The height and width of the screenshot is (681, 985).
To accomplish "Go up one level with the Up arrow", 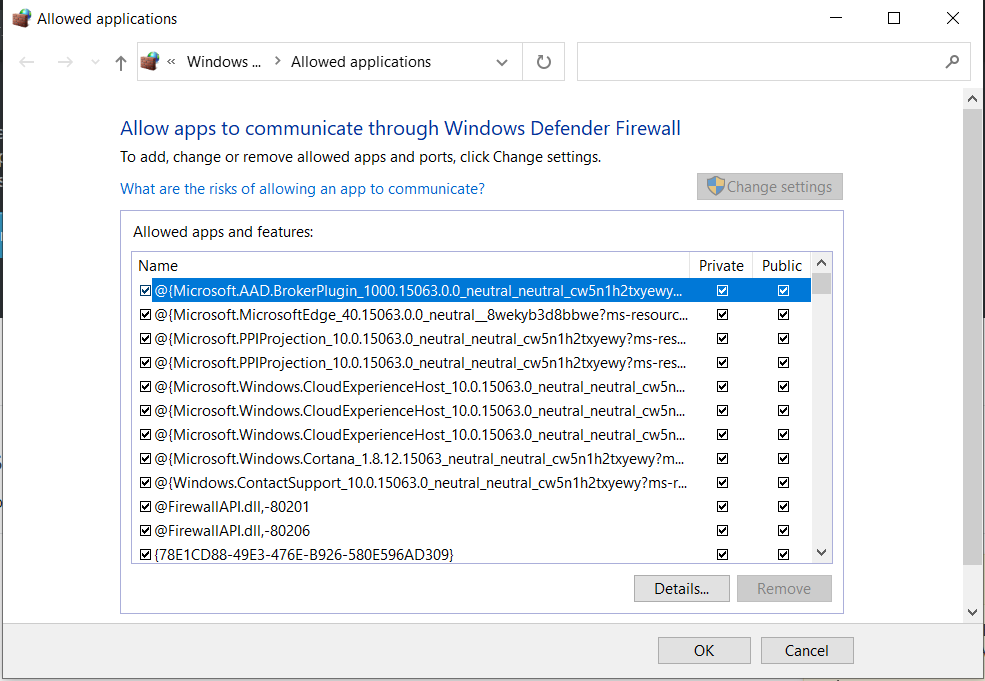I will point(121,62).
